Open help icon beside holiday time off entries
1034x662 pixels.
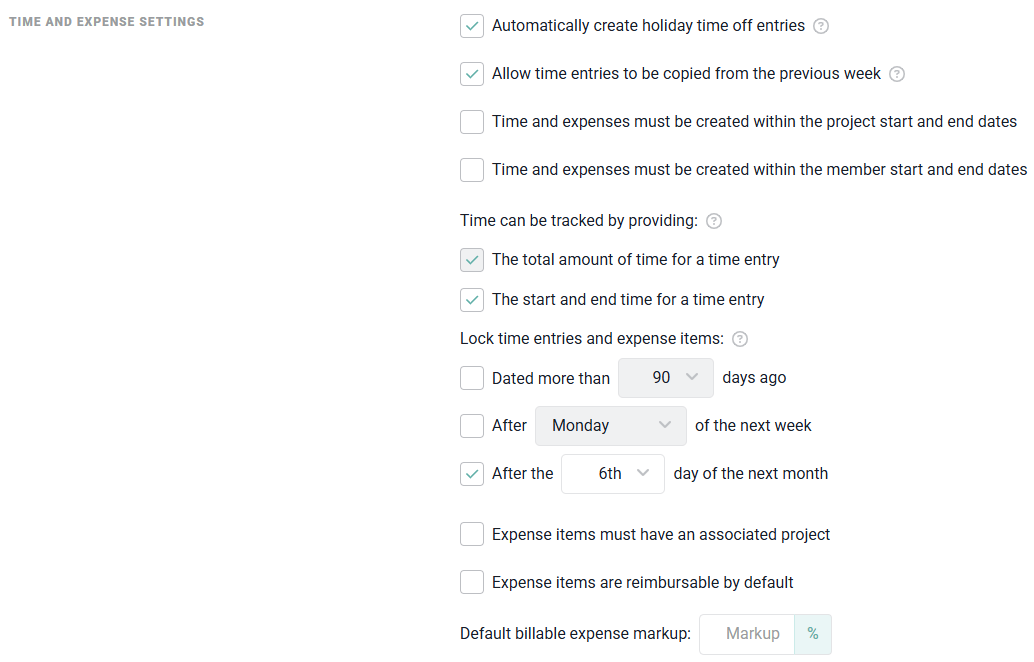(x=821, y=26)
